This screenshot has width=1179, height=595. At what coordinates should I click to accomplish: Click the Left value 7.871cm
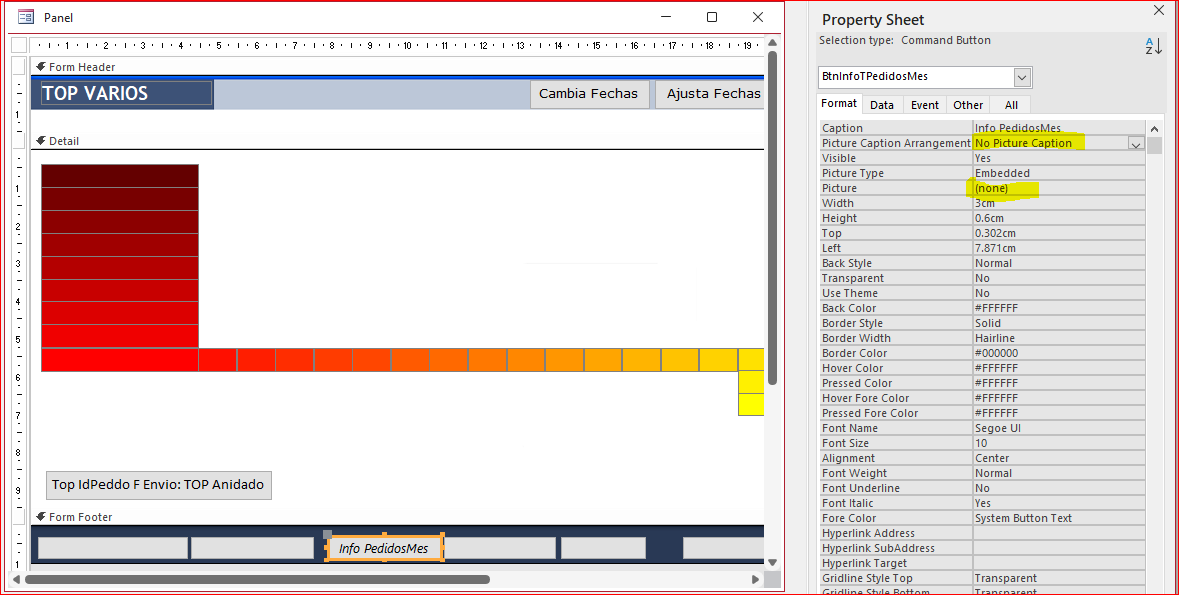(x=1059, y=248)
